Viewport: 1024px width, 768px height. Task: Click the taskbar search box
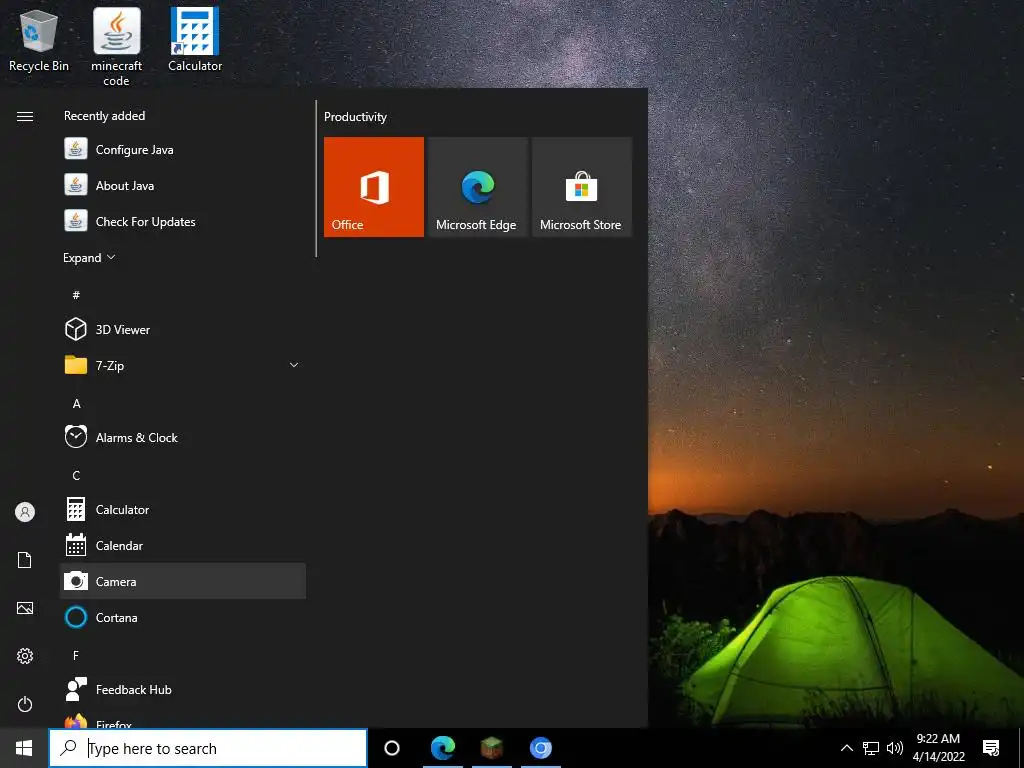(x=208, y=748)
